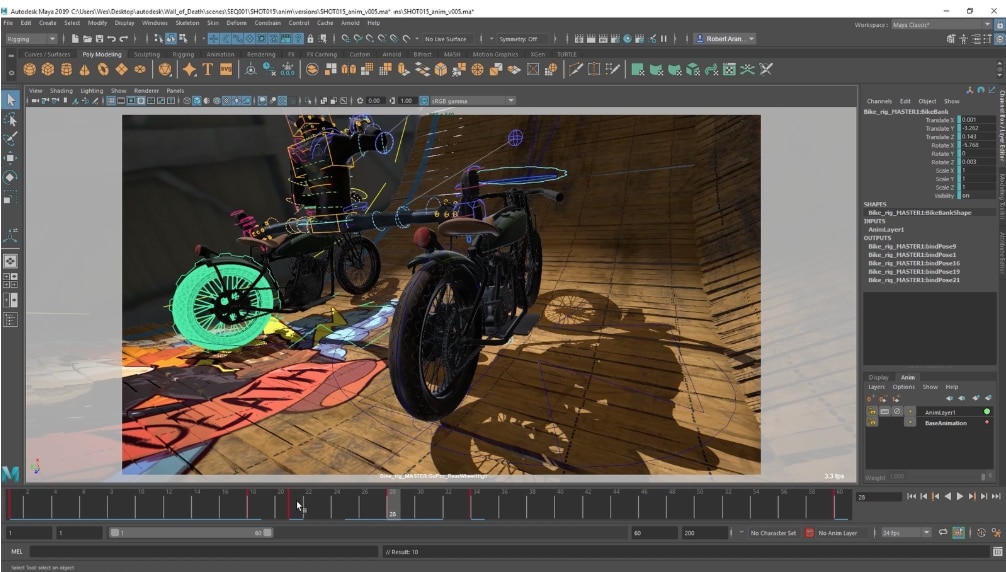Click the save scene icon
Screen dimensions: 1006x572
(100, 39)
